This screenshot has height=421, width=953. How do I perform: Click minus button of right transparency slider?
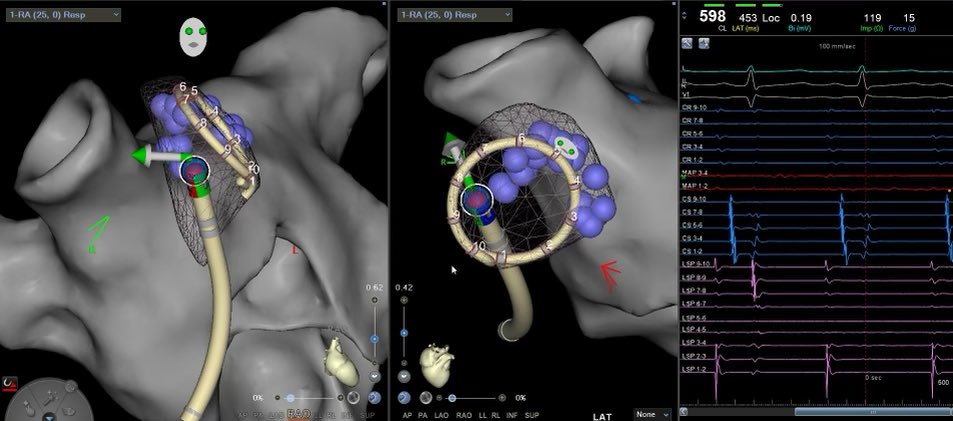[439, 398]
